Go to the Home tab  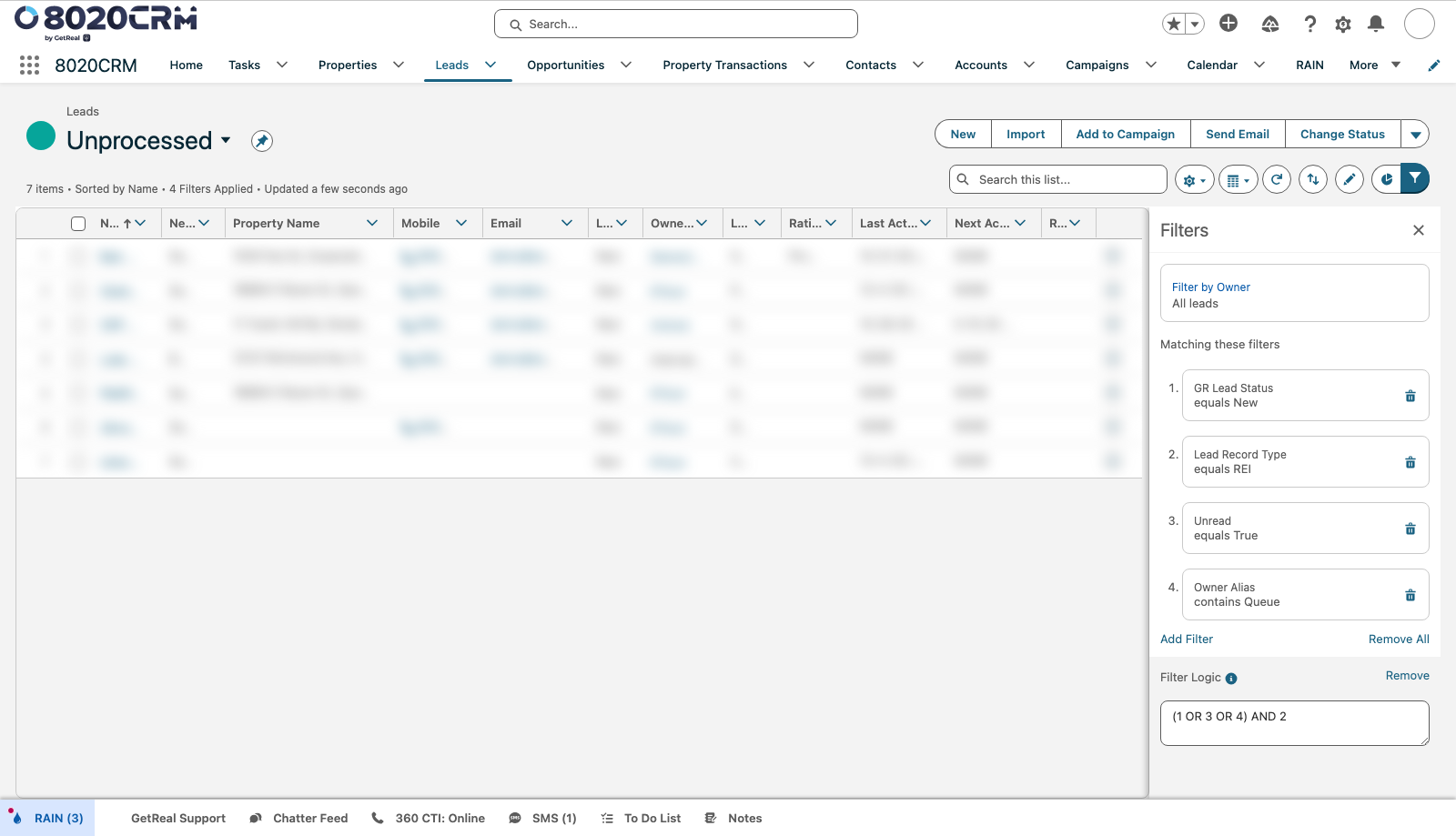pyautogui.click(x=186, y=65)
